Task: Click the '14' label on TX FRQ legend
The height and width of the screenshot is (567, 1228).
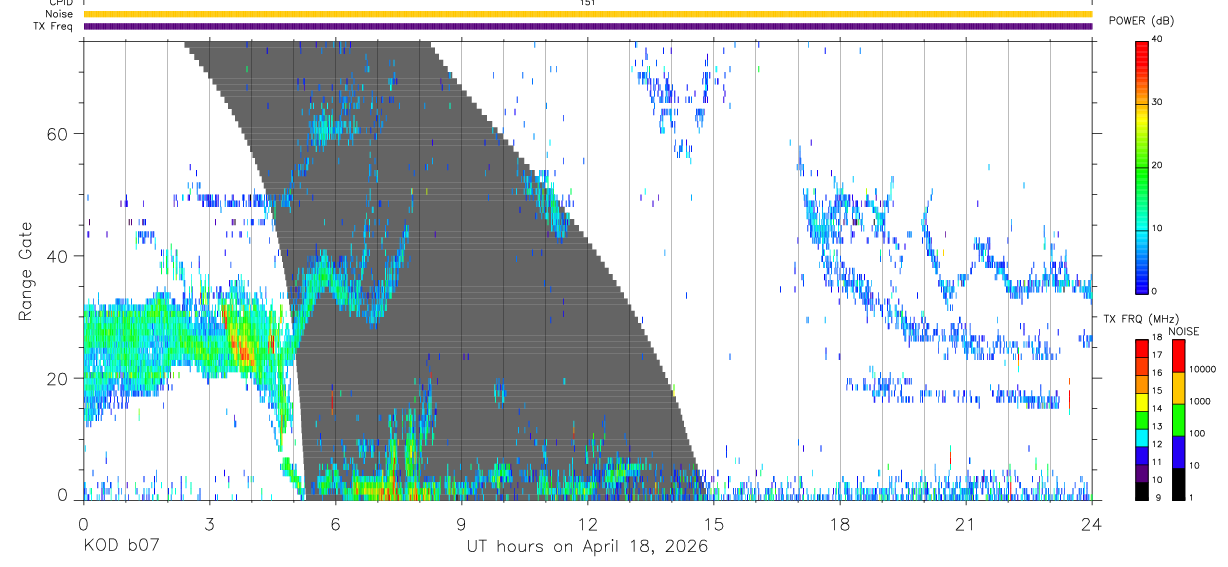Action: coord(1158,408)
